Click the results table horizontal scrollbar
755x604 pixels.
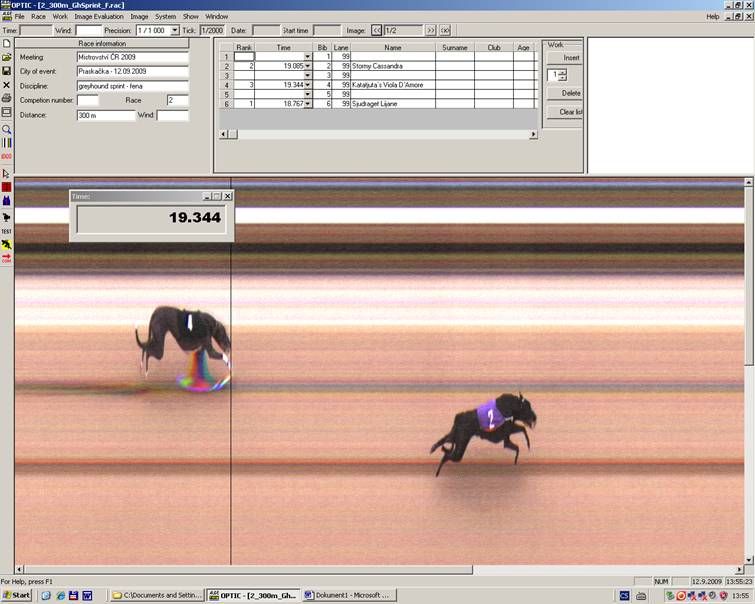point(378,134)
